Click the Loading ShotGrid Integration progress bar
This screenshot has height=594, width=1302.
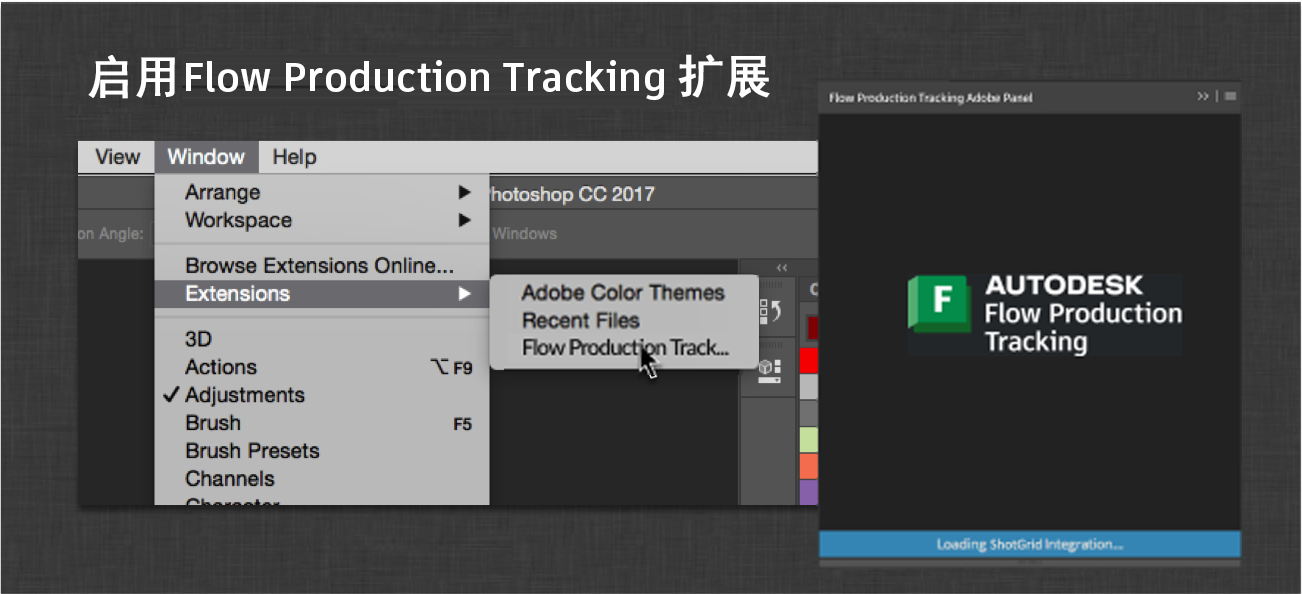coord(1030,545)
